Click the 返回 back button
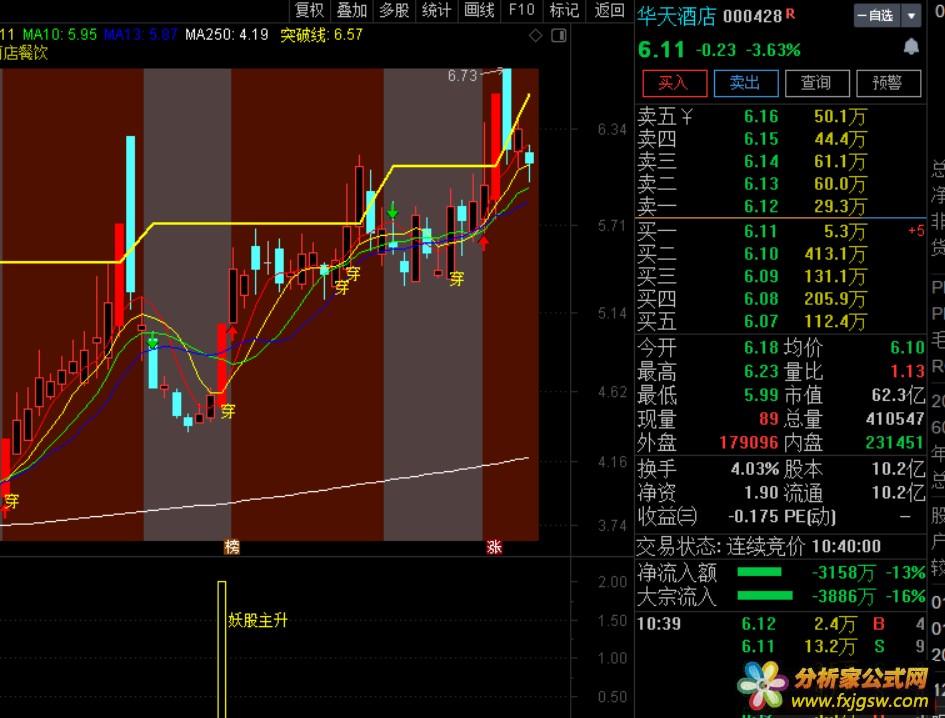This screenshot has width=945, height=718. 609,10
